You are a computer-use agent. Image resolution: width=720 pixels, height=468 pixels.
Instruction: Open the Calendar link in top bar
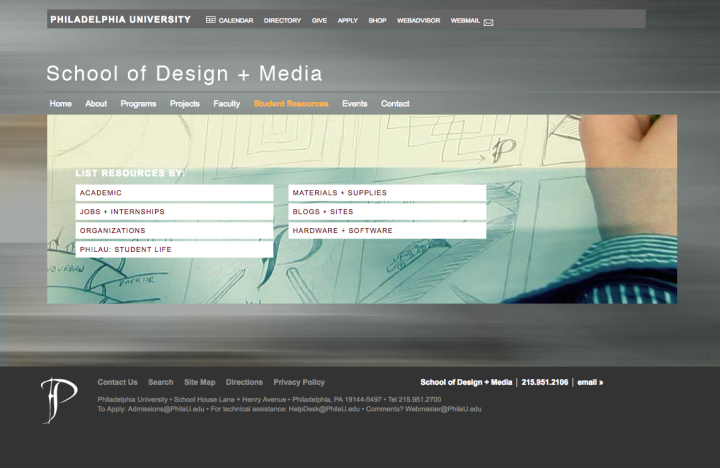[x=236, y=20]
